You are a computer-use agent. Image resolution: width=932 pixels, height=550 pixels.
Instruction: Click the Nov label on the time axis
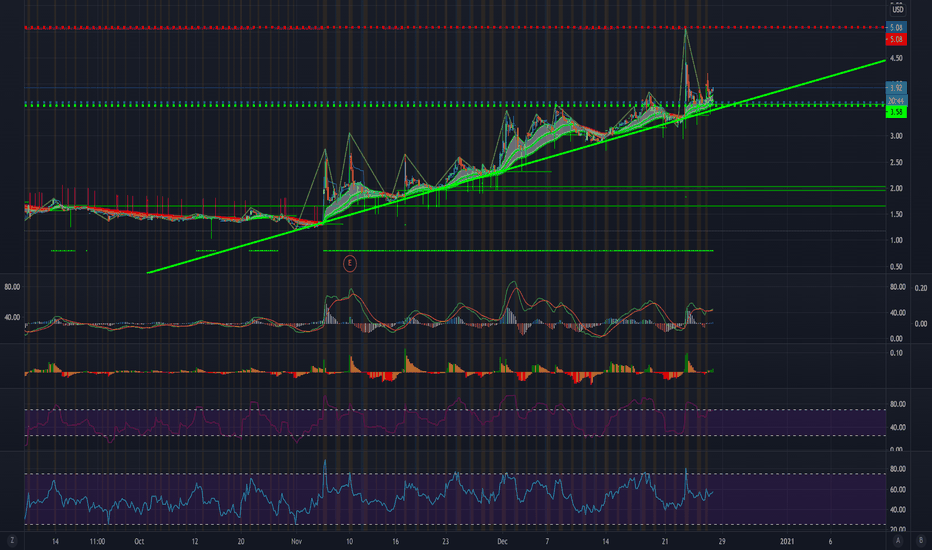point(297,541)
